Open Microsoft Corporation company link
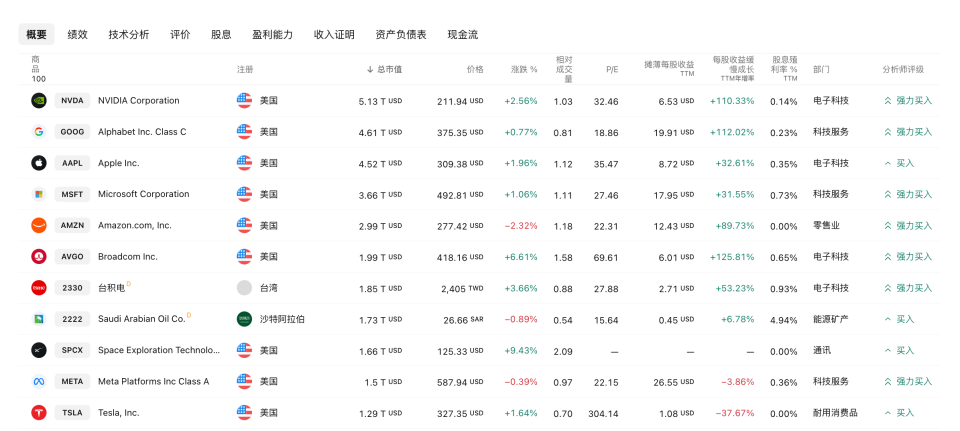 pos(144,194)
